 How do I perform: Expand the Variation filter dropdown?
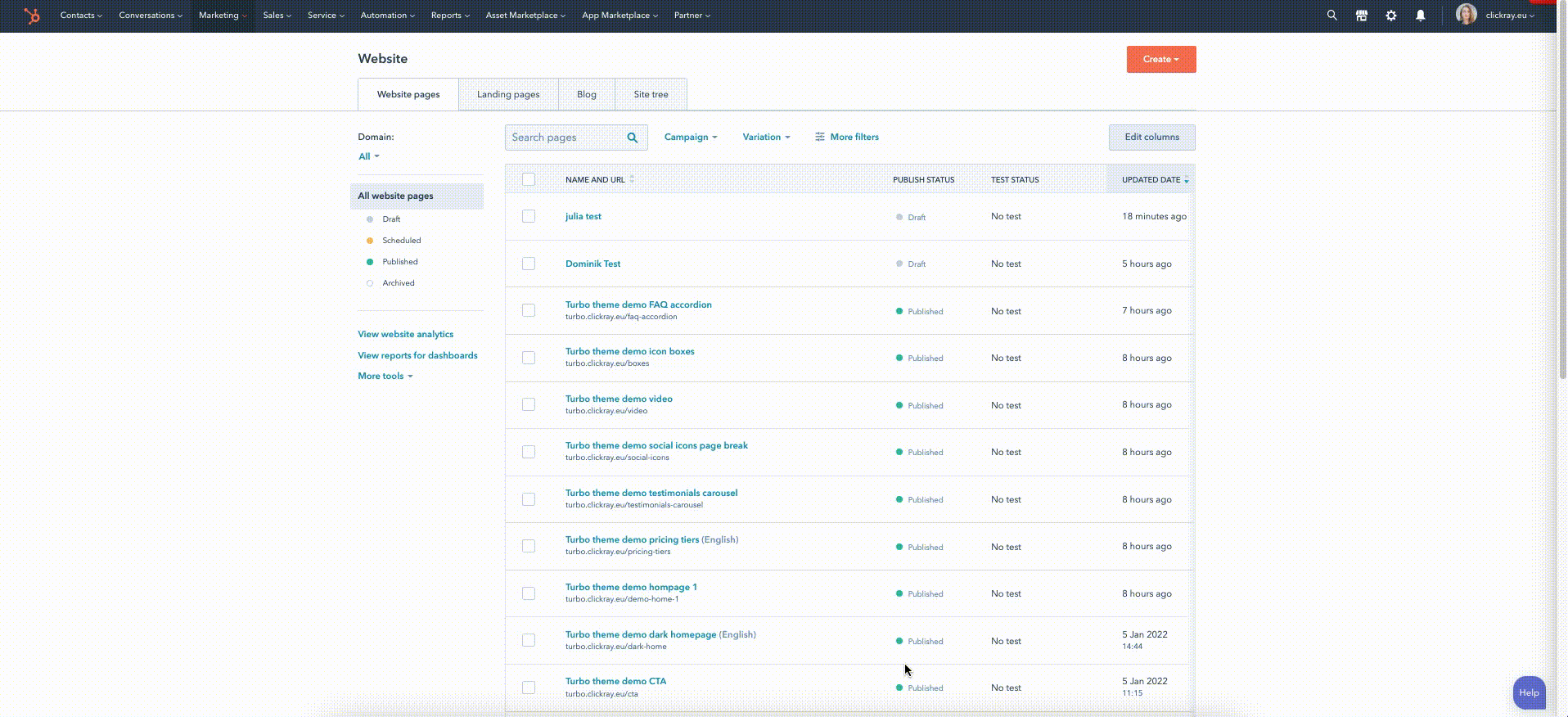[x=766, y=137]
